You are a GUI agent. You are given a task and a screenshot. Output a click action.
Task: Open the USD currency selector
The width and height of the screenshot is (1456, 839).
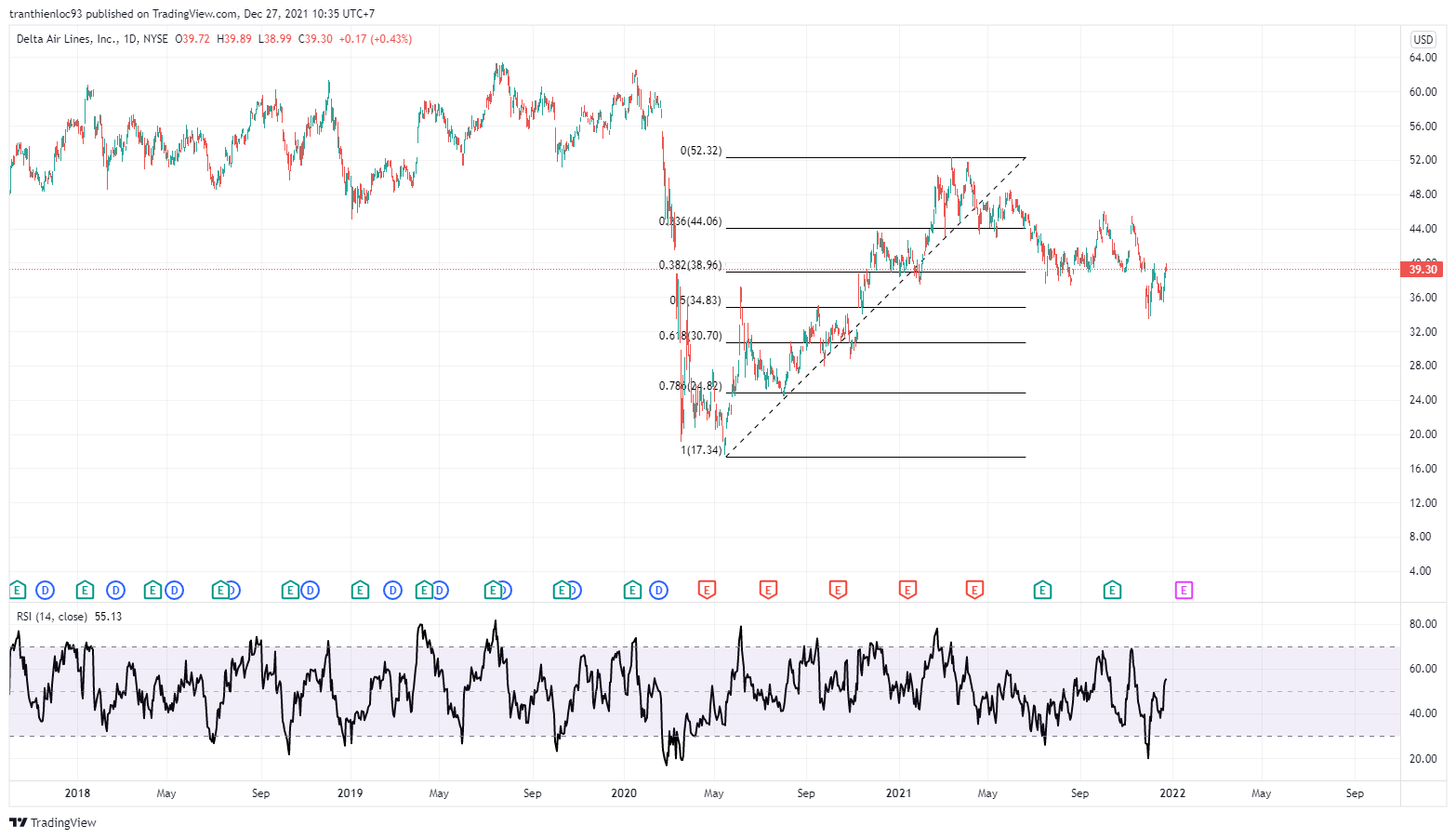pyautogui.click(x=1423, y=39)
